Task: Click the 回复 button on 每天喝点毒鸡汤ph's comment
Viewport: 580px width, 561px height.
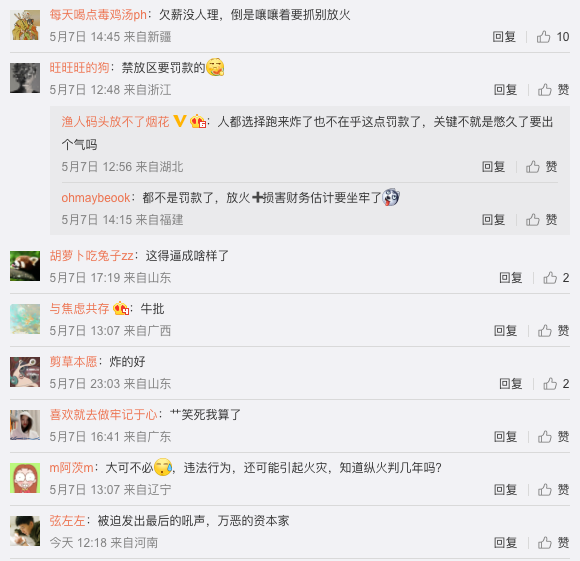Action: [x=504, y=37]
